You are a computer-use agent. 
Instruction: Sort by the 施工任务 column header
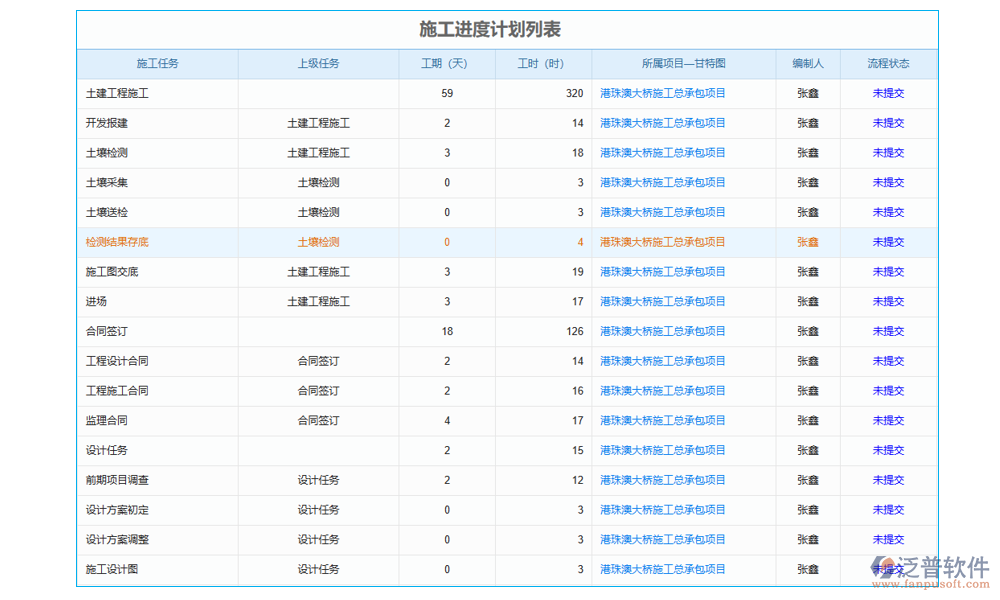(x=157, y=64)
